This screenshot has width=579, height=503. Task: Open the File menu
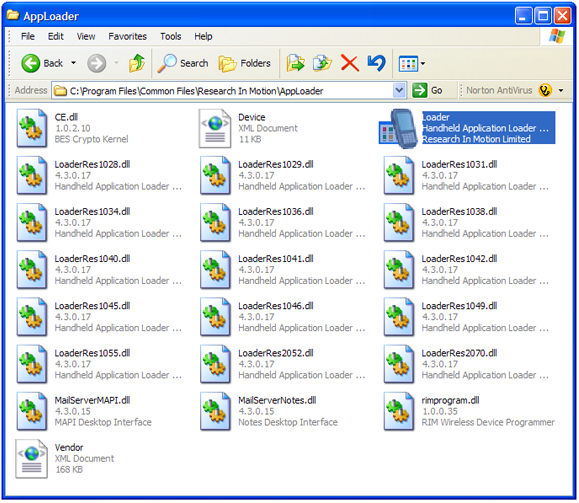point(28,36)
